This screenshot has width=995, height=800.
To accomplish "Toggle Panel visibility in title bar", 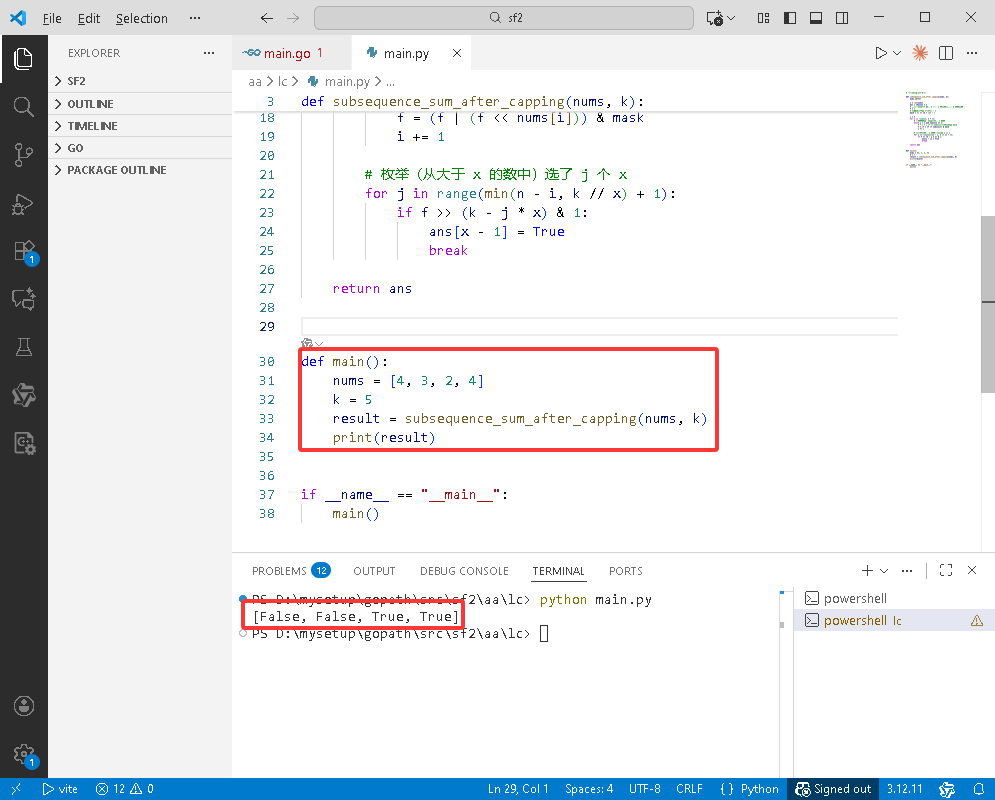I will click(x=816, y=18).
